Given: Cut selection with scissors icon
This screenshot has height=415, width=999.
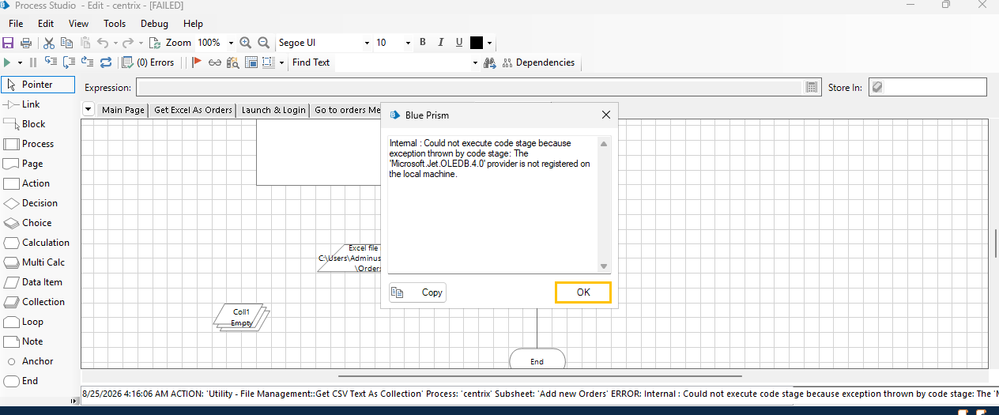Looking at the screenshot, I should (x=48, y=43).
